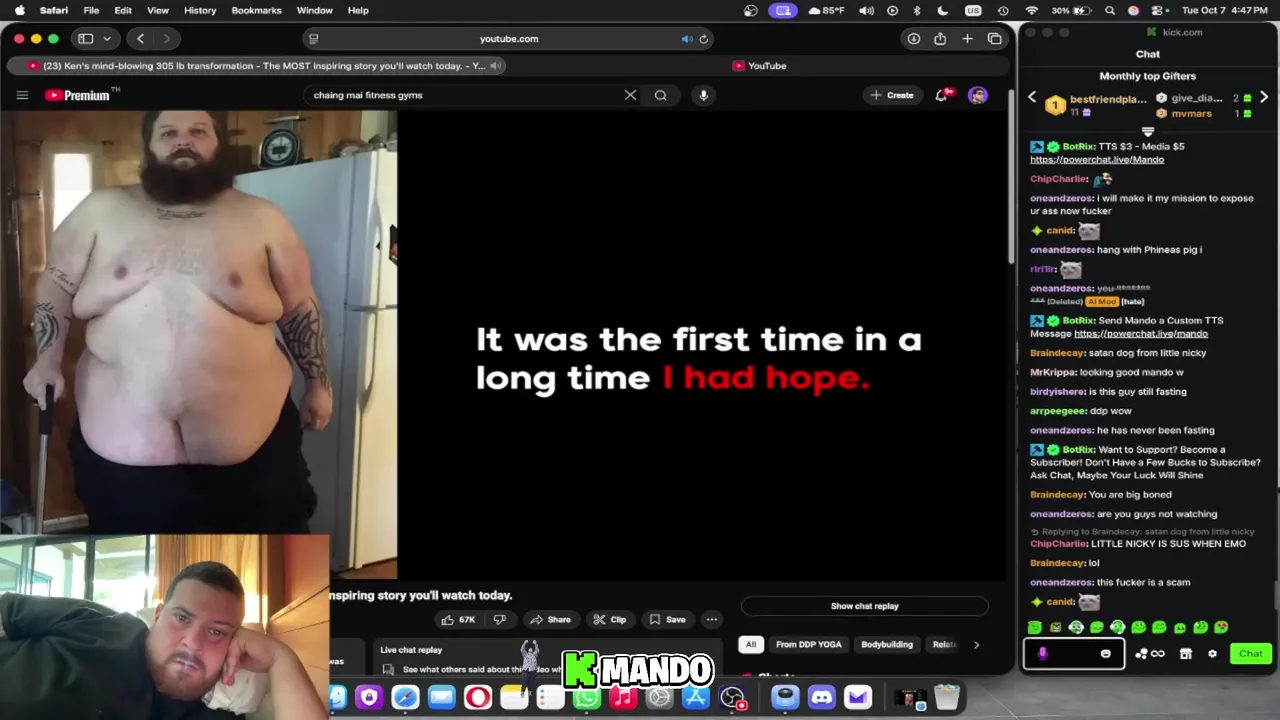Click the Kick chat infinity icon
1280x720 pixels.
point(1157,654)
